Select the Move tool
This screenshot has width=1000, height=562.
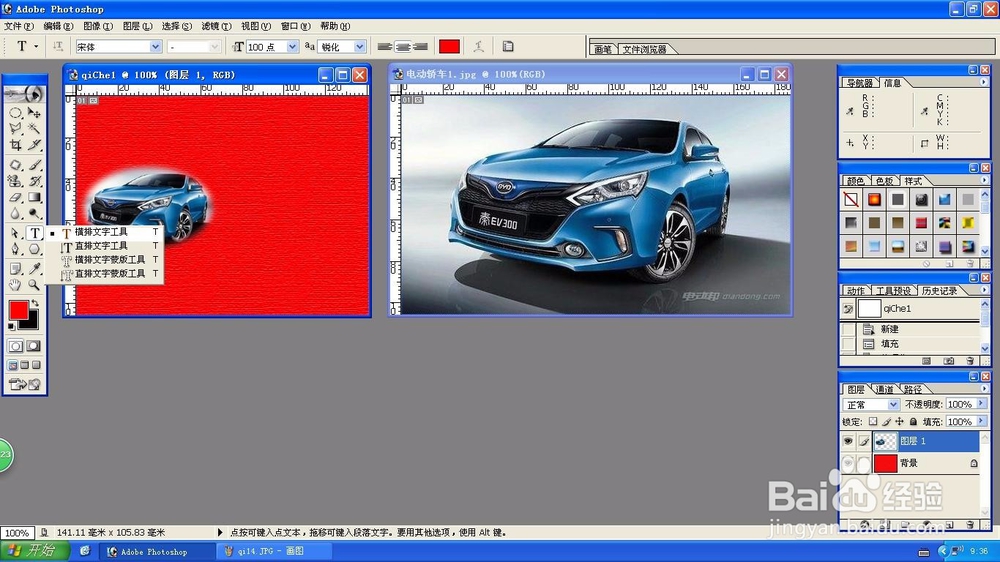pyautogui.click(x=34, y=113)
